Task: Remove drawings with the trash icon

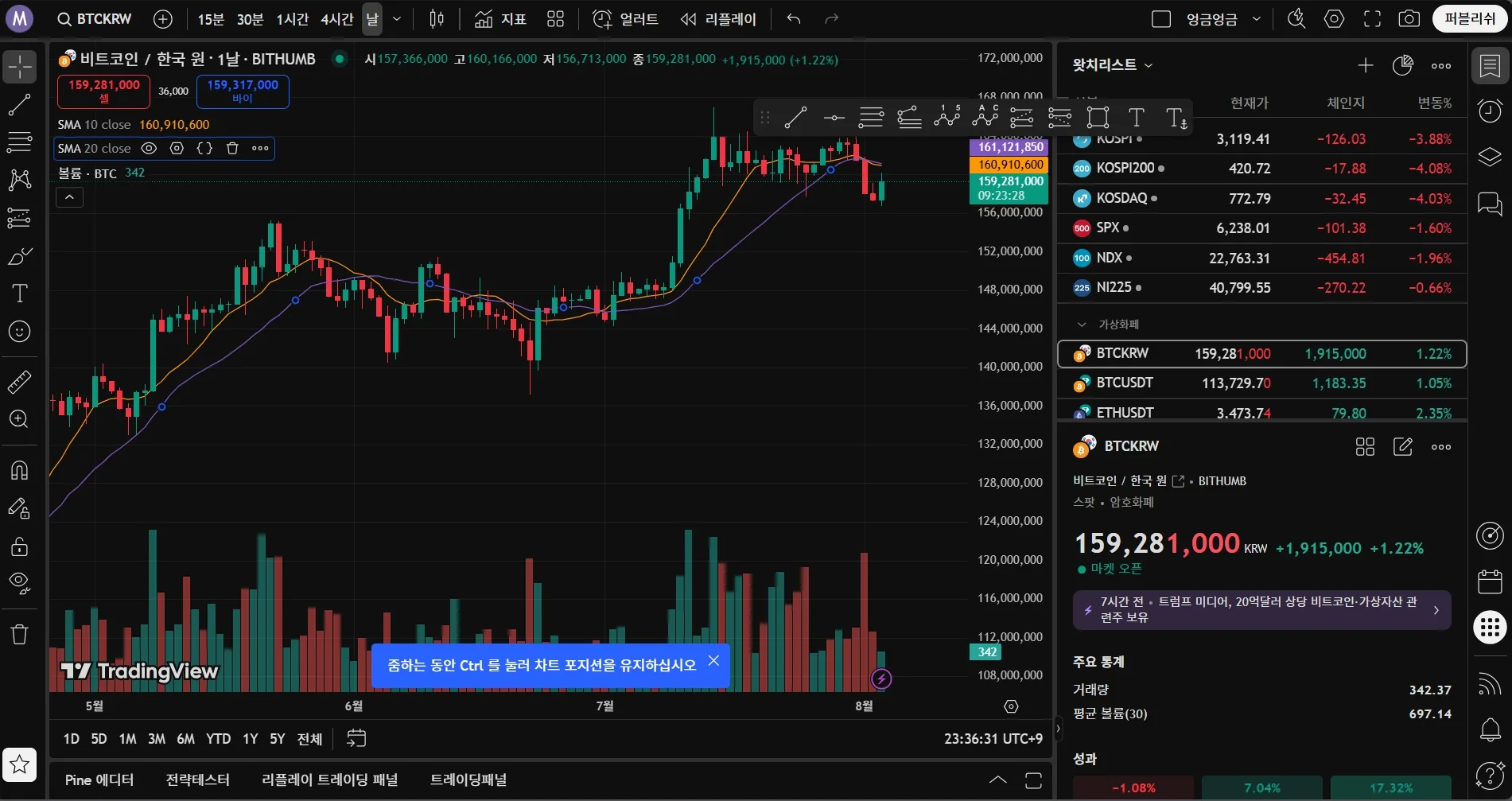Action: [20, 634]
